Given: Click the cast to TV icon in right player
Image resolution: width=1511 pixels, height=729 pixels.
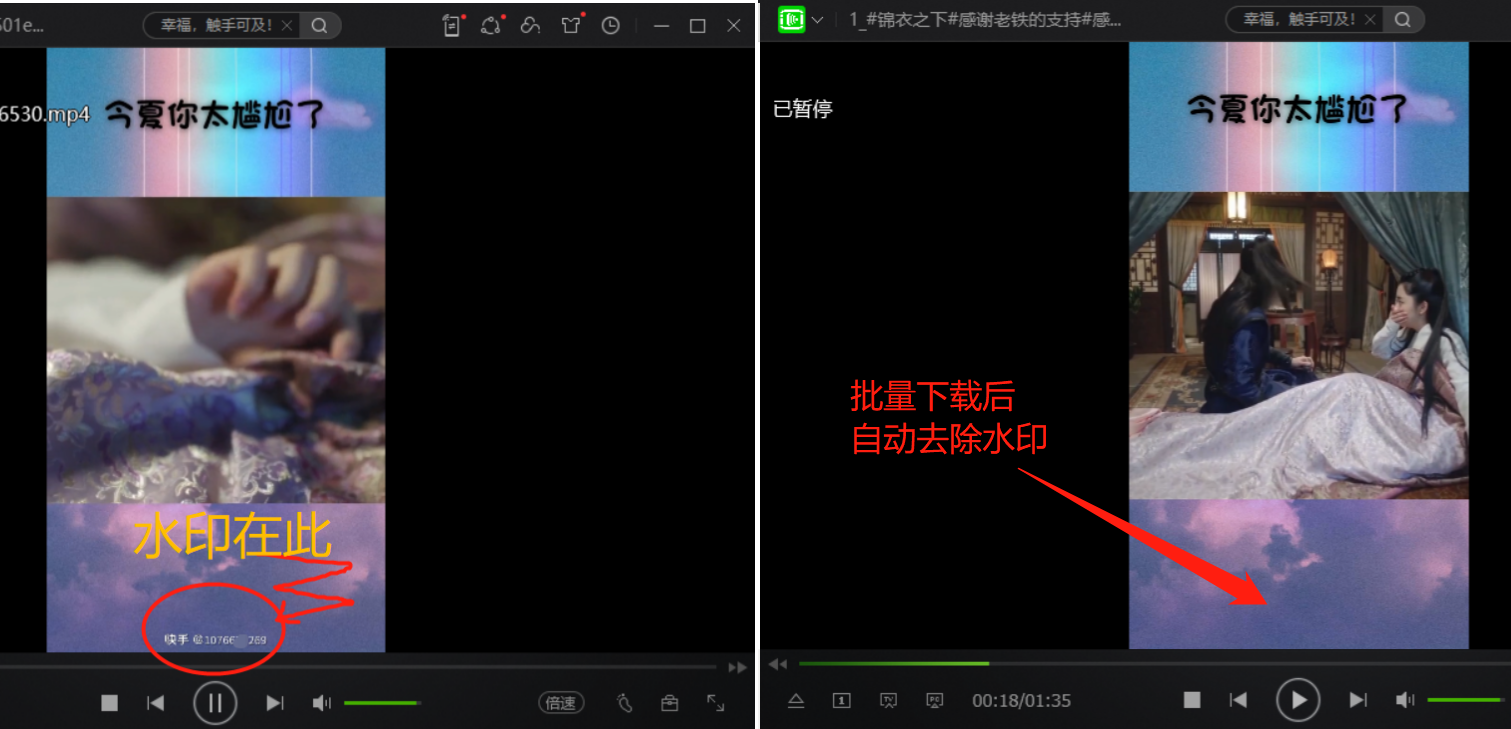Looking at the screenshot, I should (x=888, y=700).
